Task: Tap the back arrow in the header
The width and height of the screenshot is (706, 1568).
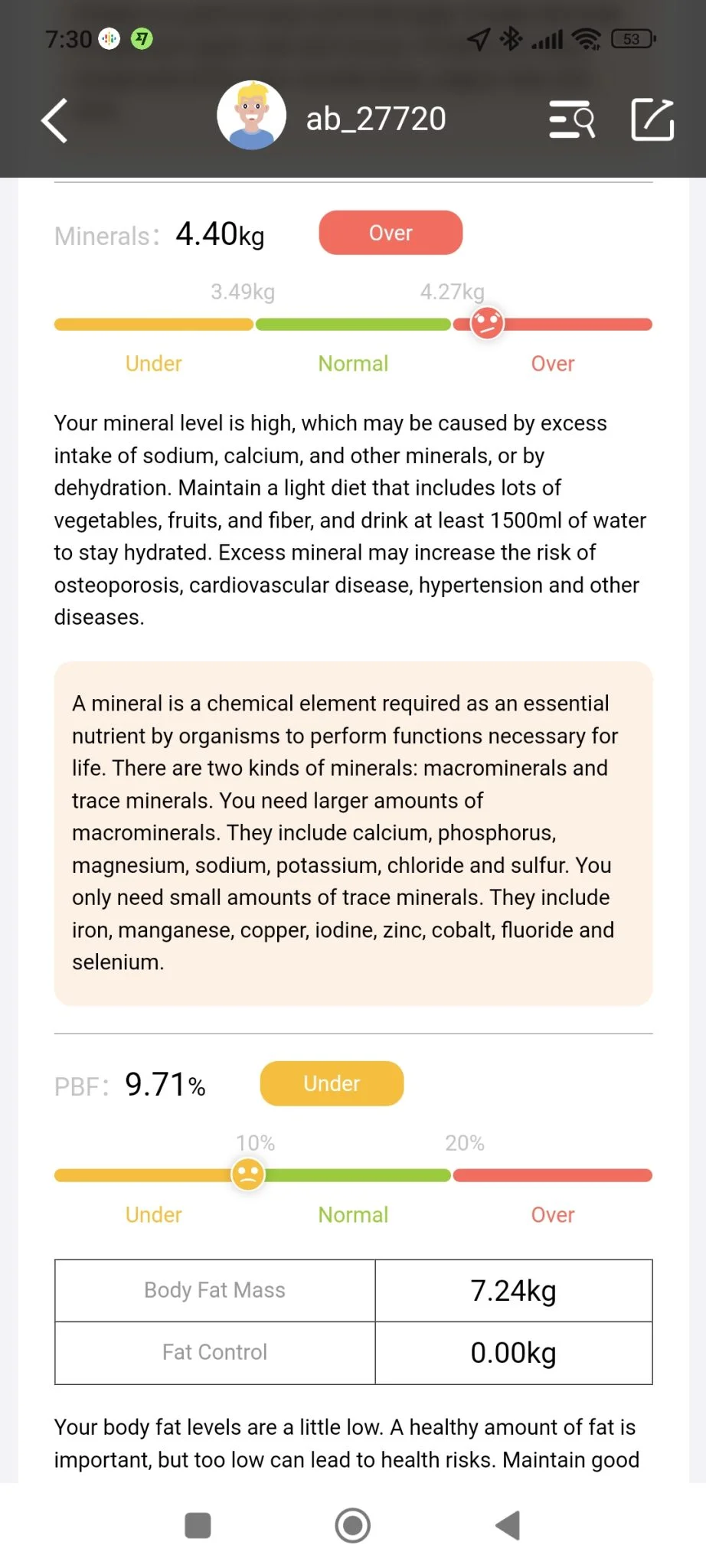Action: 54,120
